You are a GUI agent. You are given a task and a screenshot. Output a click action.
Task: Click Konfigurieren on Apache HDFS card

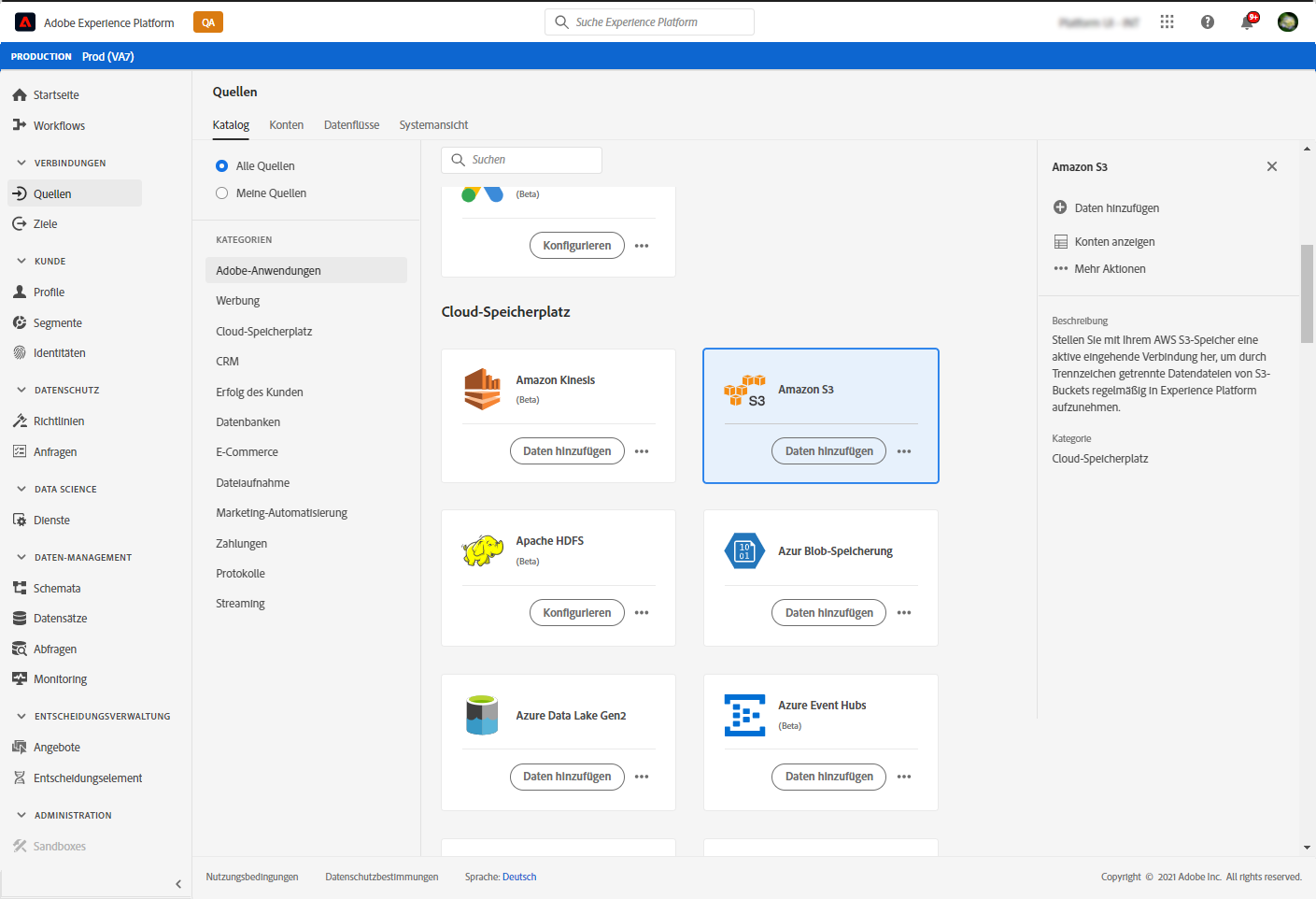point(577,613)
